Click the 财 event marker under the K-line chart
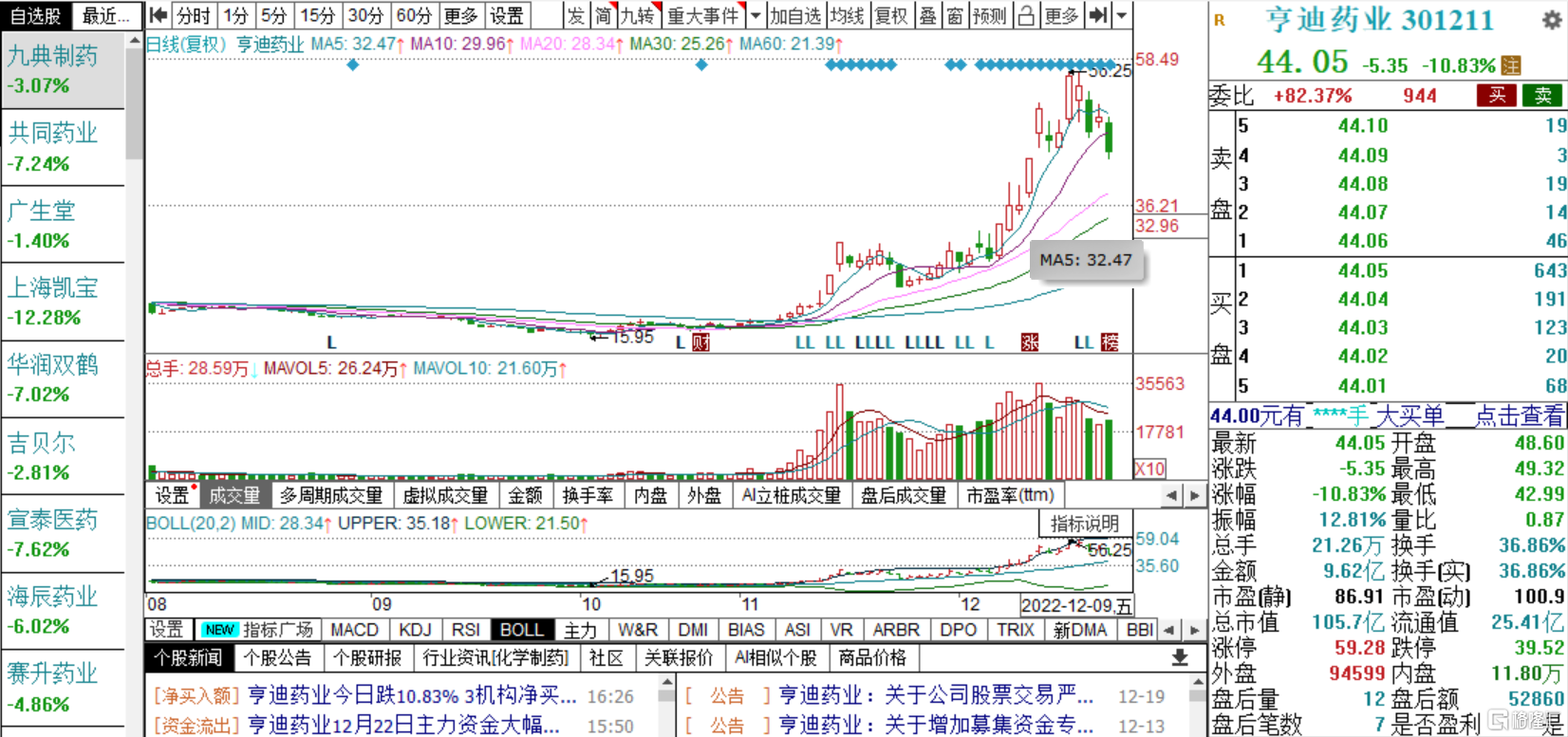1568x737 pixels. (x=700, y=342)
